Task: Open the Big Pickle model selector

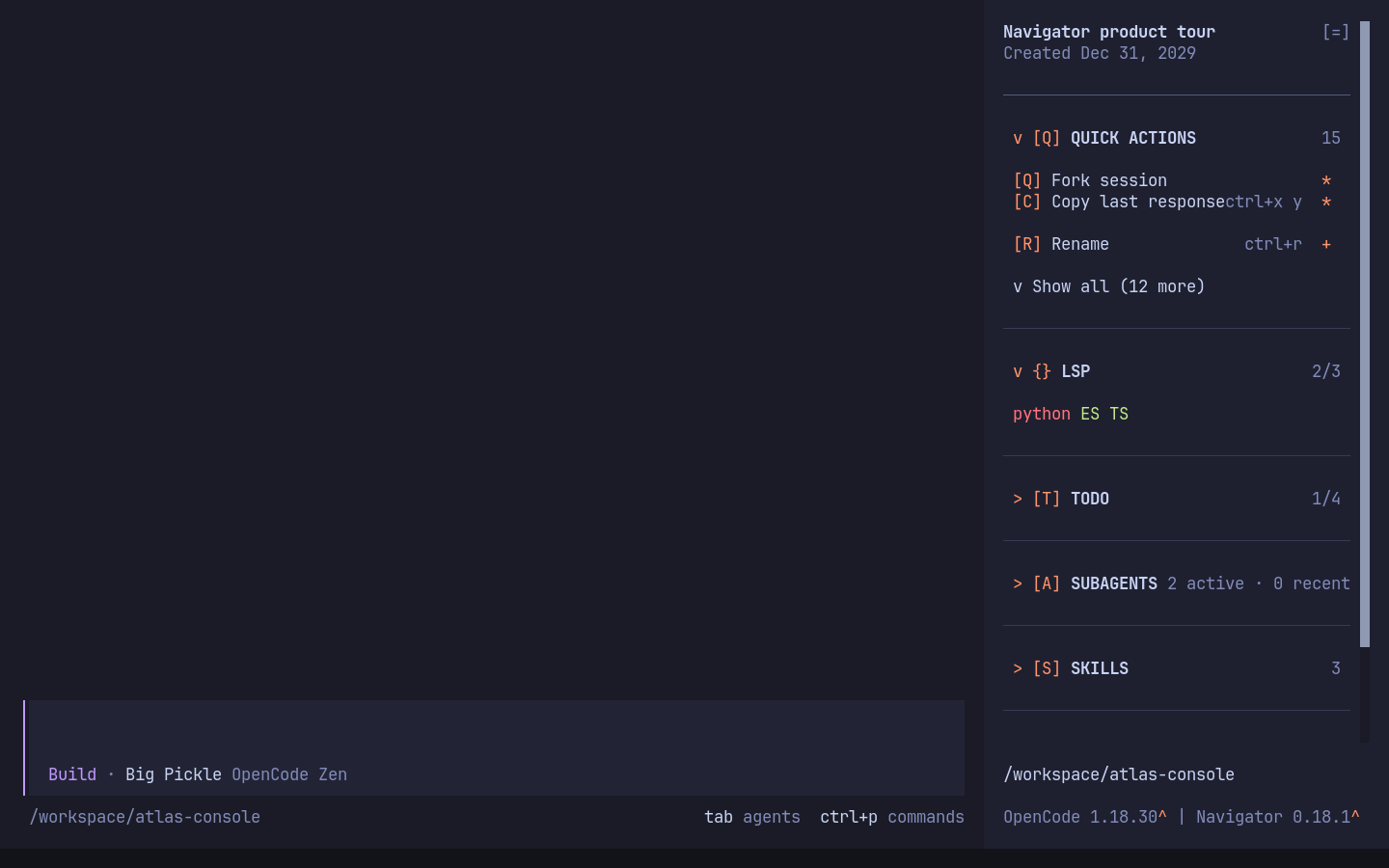Action: pos(174,774)
